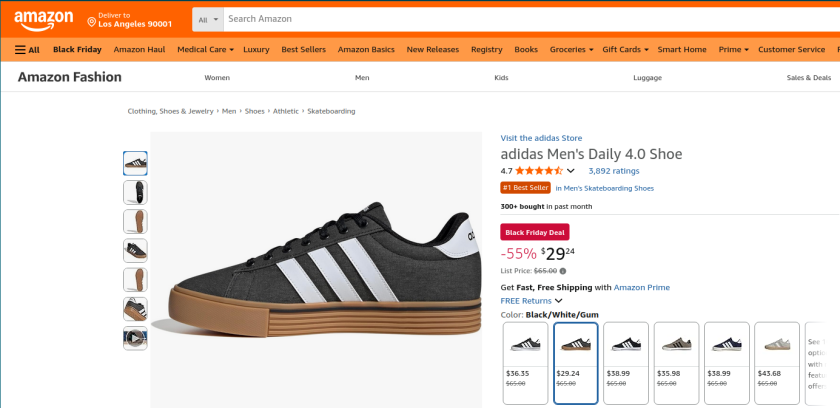Screen dimensions: 840x408
Task: Open the search category All dropdown
Action: click(208, 19)
